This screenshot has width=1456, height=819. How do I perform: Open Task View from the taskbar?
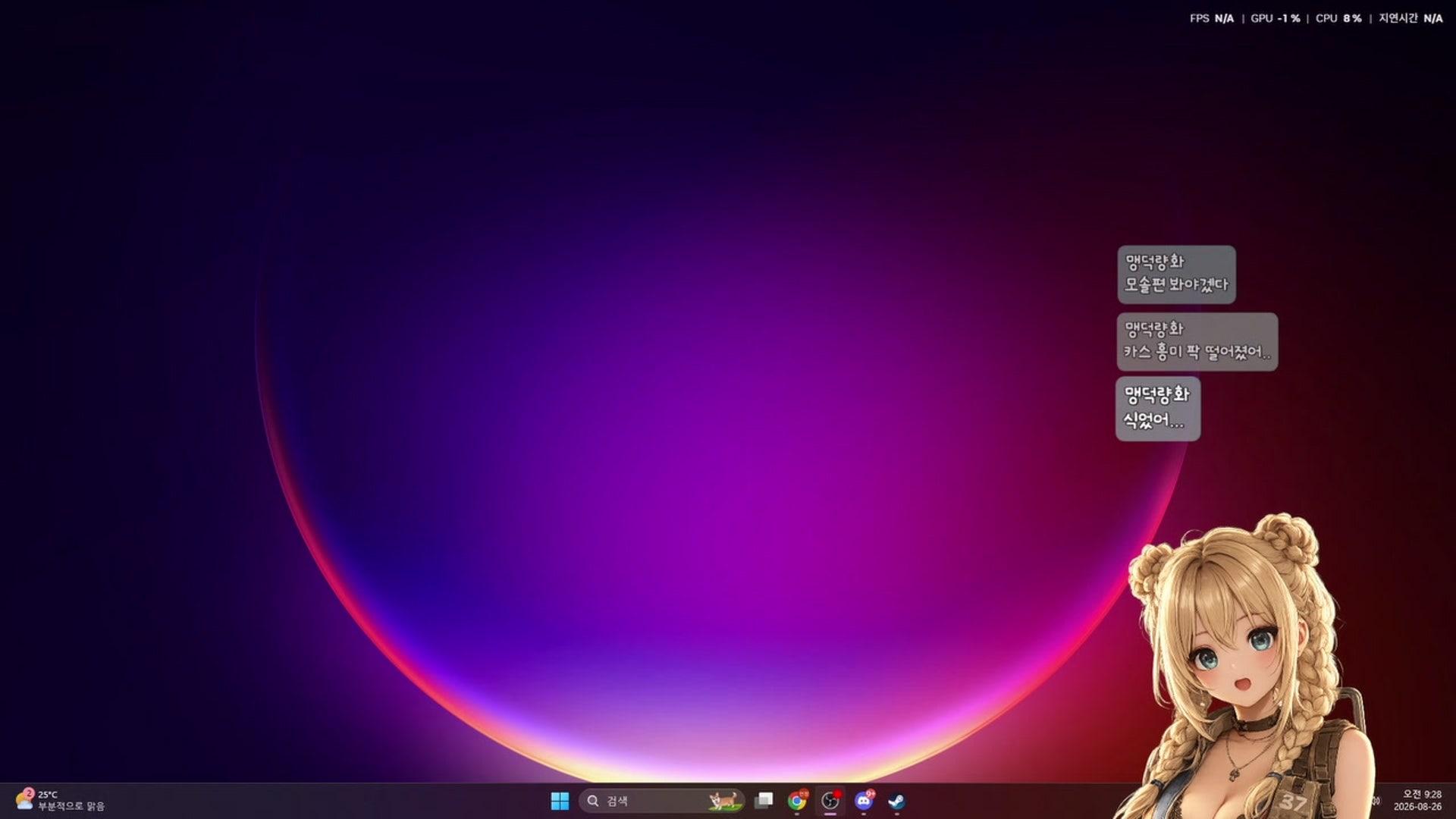pyautogui.click(x=764, y=801)
